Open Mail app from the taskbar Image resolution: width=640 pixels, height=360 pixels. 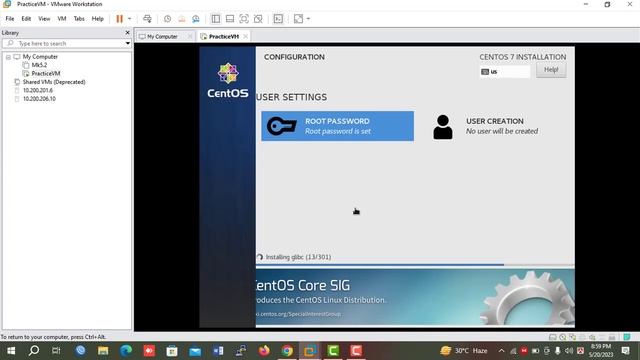pos(195,351)
